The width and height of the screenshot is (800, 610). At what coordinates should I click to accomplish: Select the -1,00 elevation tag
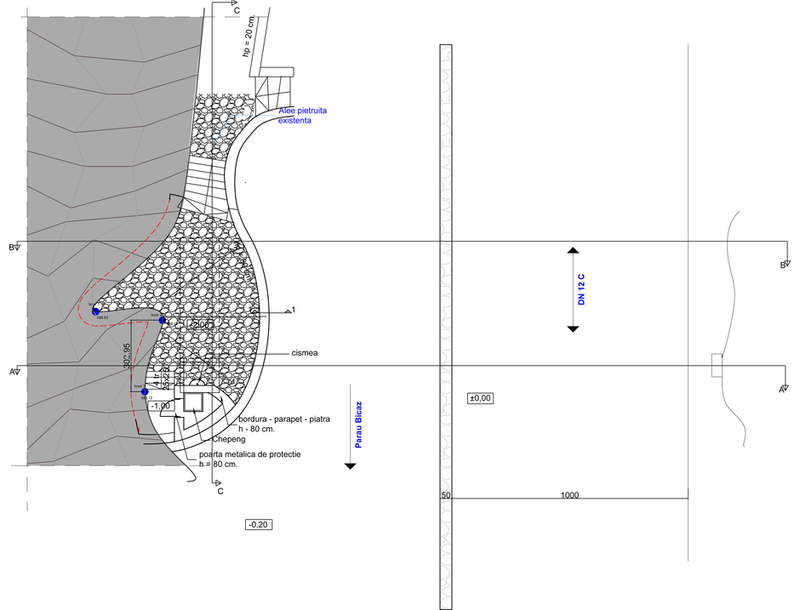[161, 405]
